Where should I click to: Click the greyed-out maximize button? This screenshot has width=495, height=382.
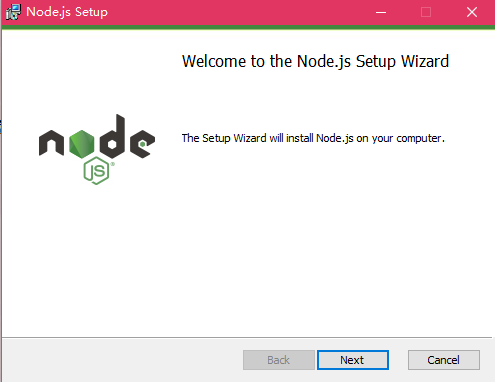coord(426,12)
